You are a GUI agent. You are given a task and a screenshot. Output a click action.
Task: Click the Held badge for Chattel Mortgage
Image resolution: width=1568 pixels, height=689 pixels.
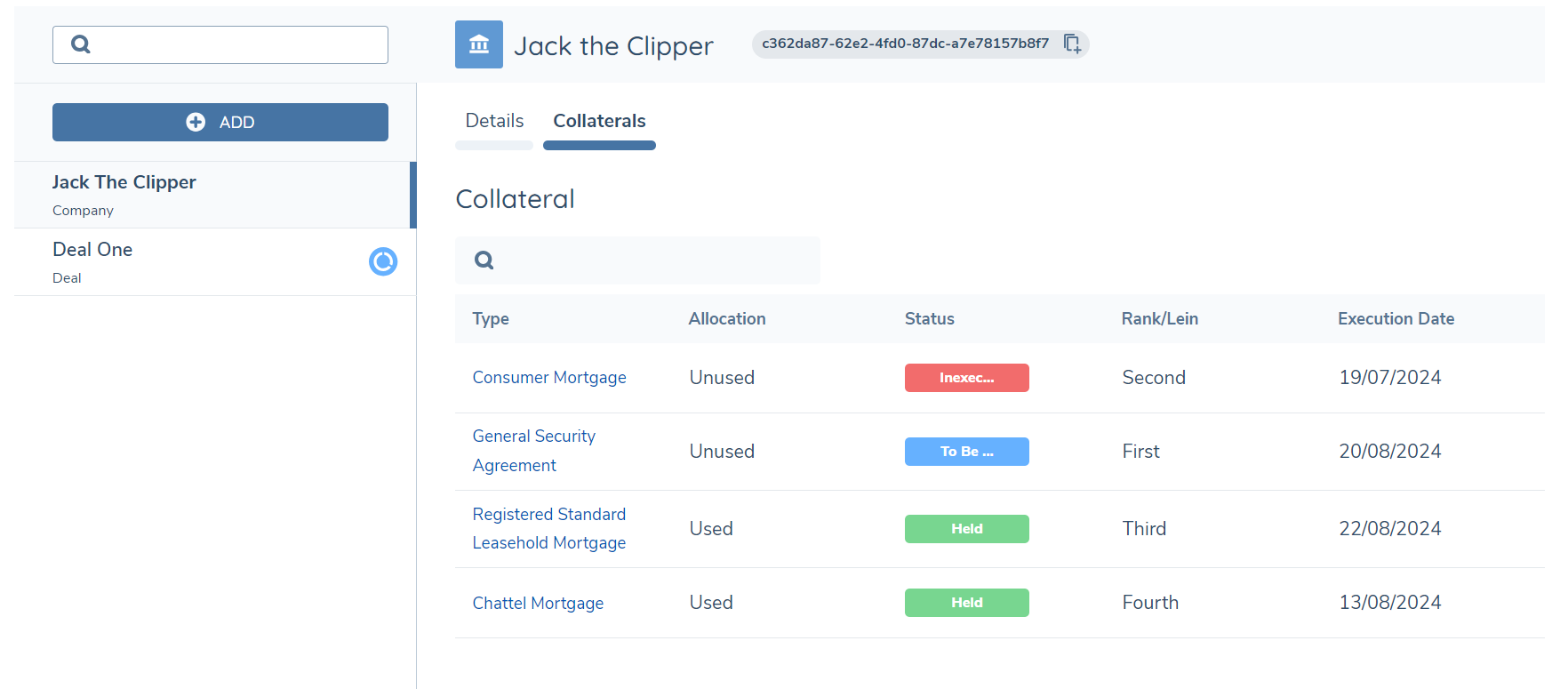[x=966, y=603]
